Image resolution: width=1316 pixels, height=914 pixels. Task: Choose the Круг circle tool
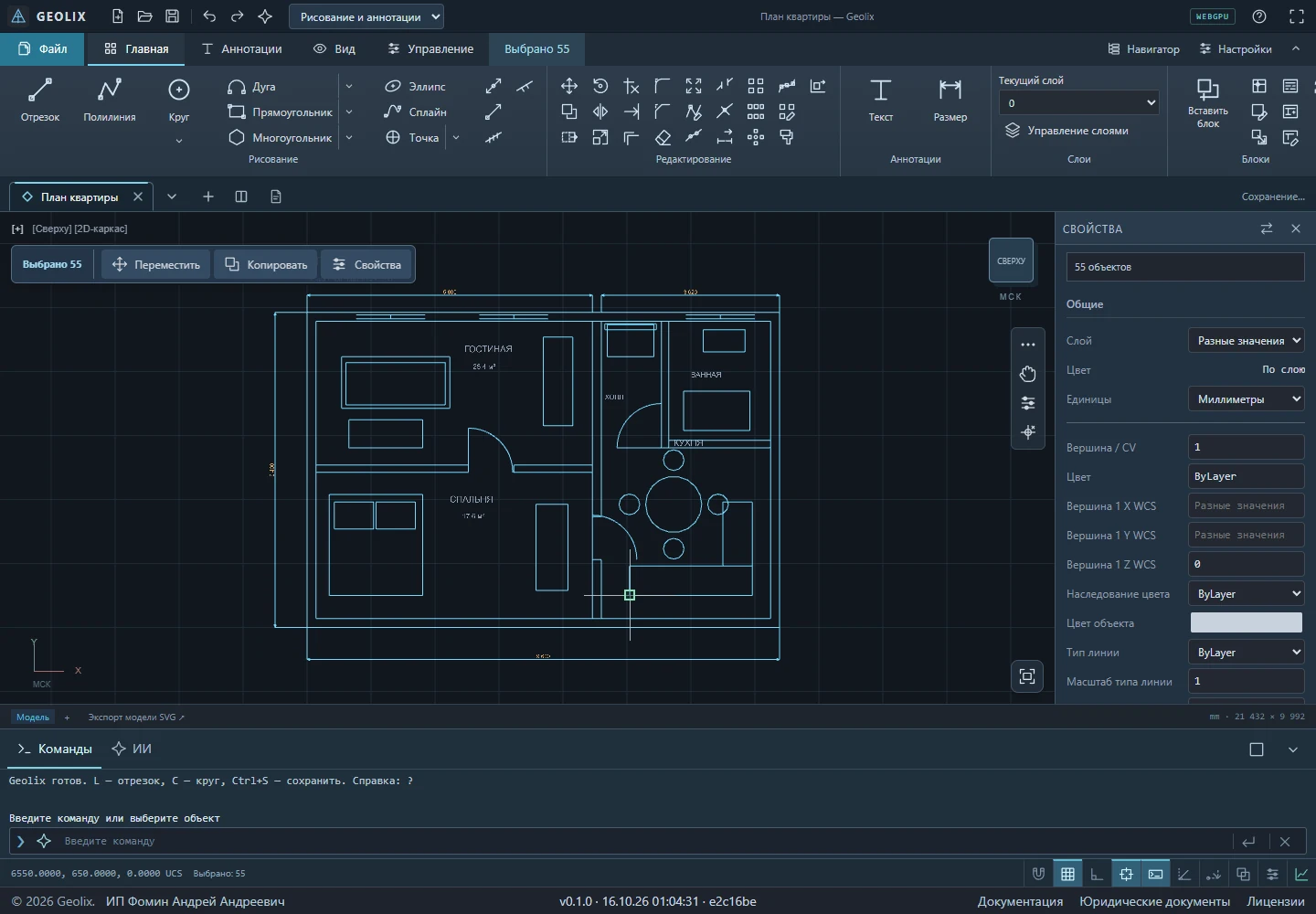click(179, 101)
